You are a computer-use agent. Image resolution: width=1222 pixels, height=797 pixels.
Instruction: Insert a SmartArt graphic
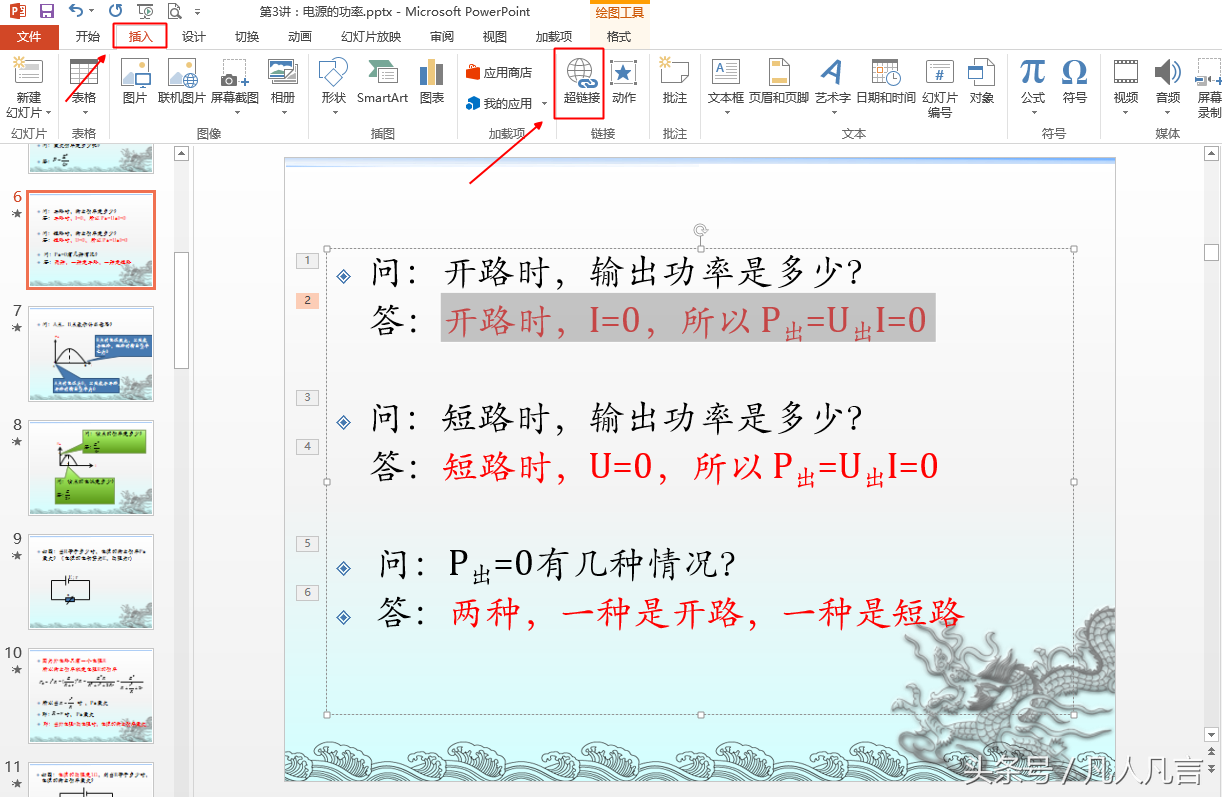click(x=382, y=82)
